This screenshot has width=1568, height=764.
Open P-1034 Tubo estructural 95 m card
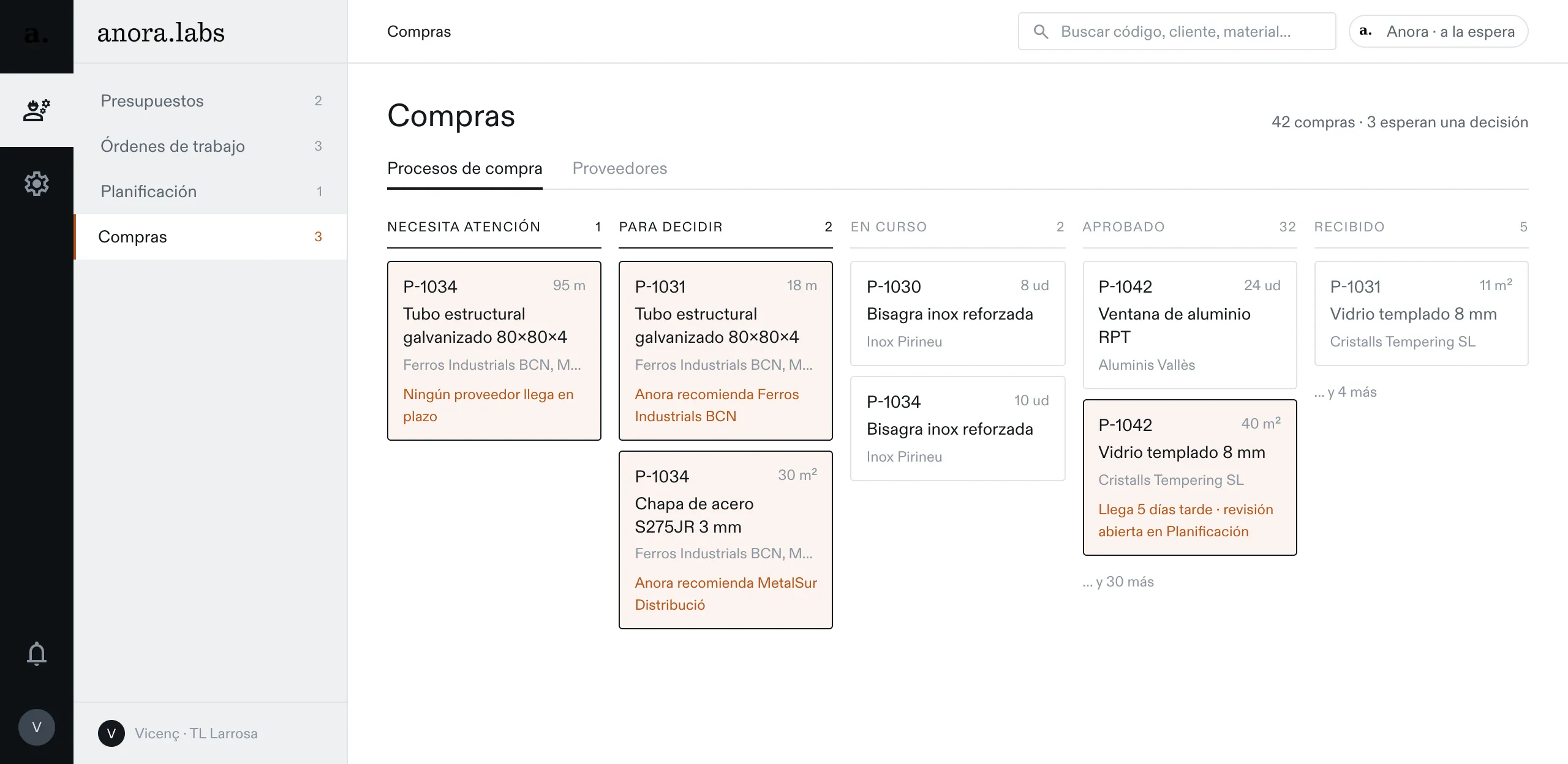tap(494, 351)
